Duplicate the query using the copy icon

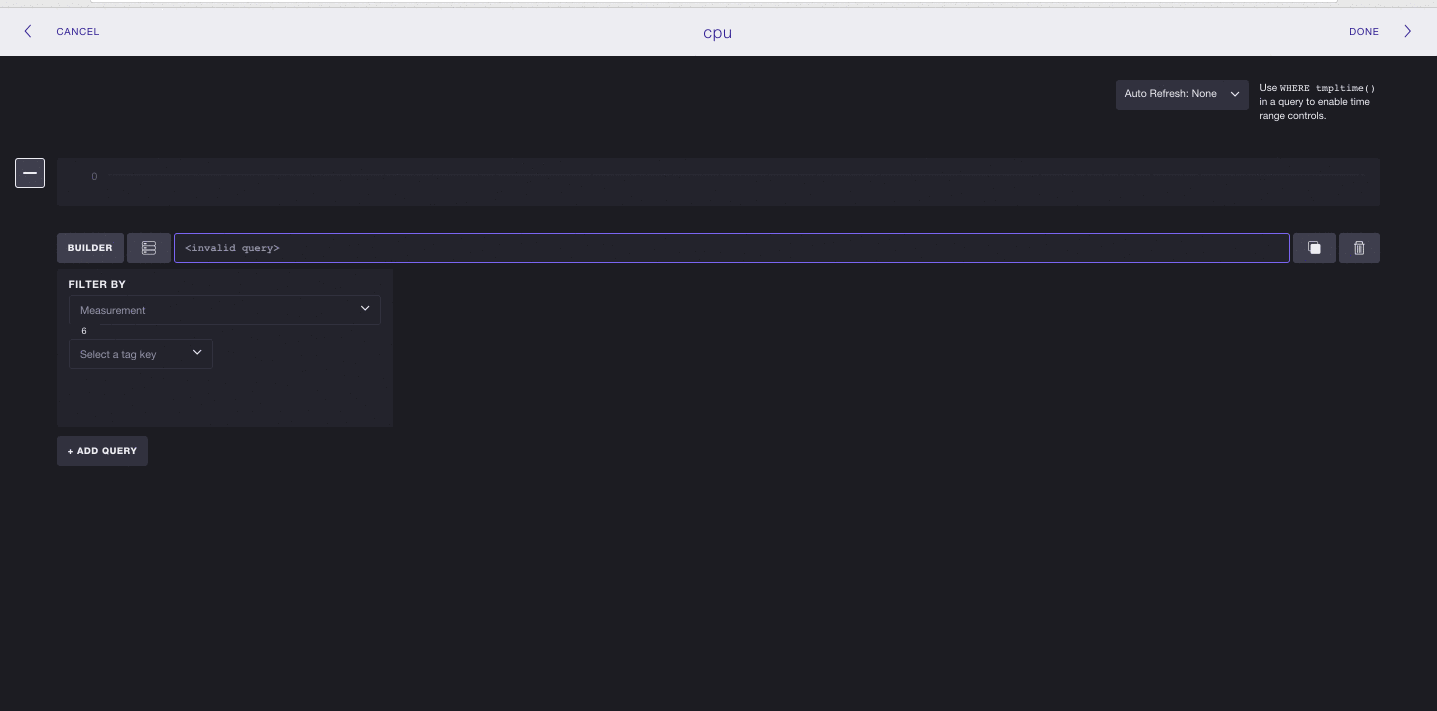pos(1314,248)
